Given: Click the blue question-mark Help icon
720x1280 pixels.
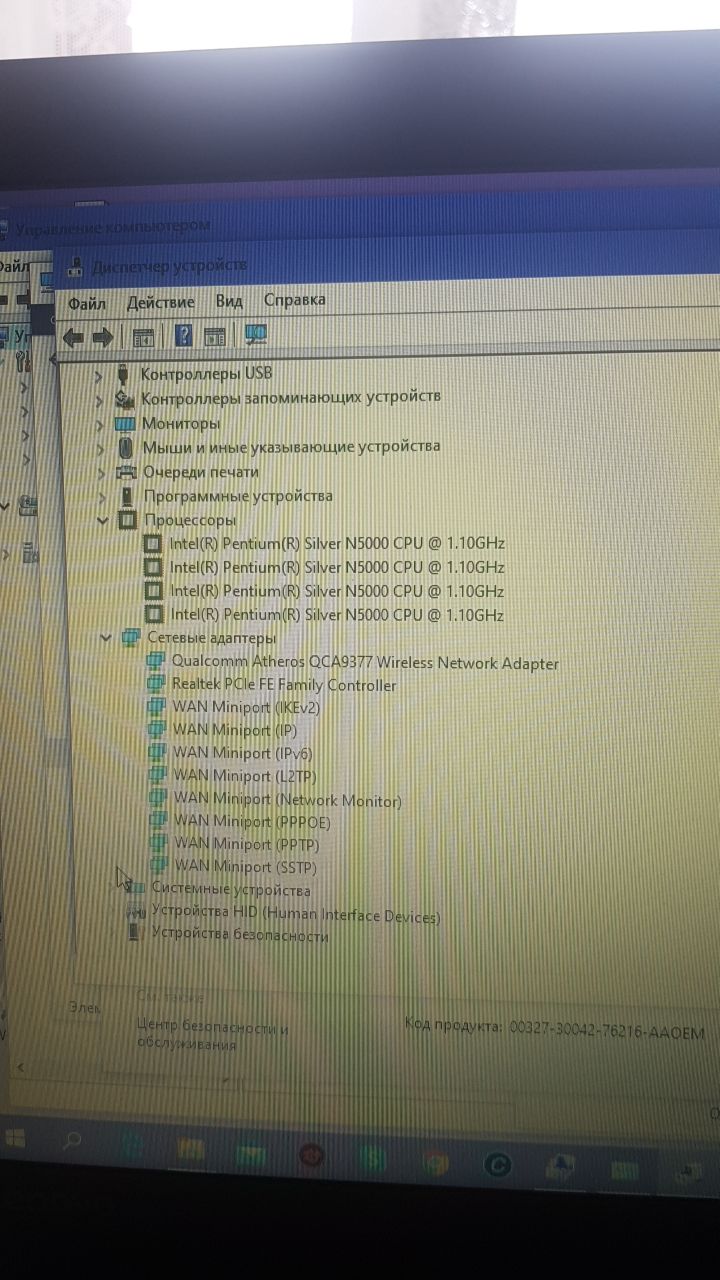Looking at the screenshot, I should [x=184, y=335].
